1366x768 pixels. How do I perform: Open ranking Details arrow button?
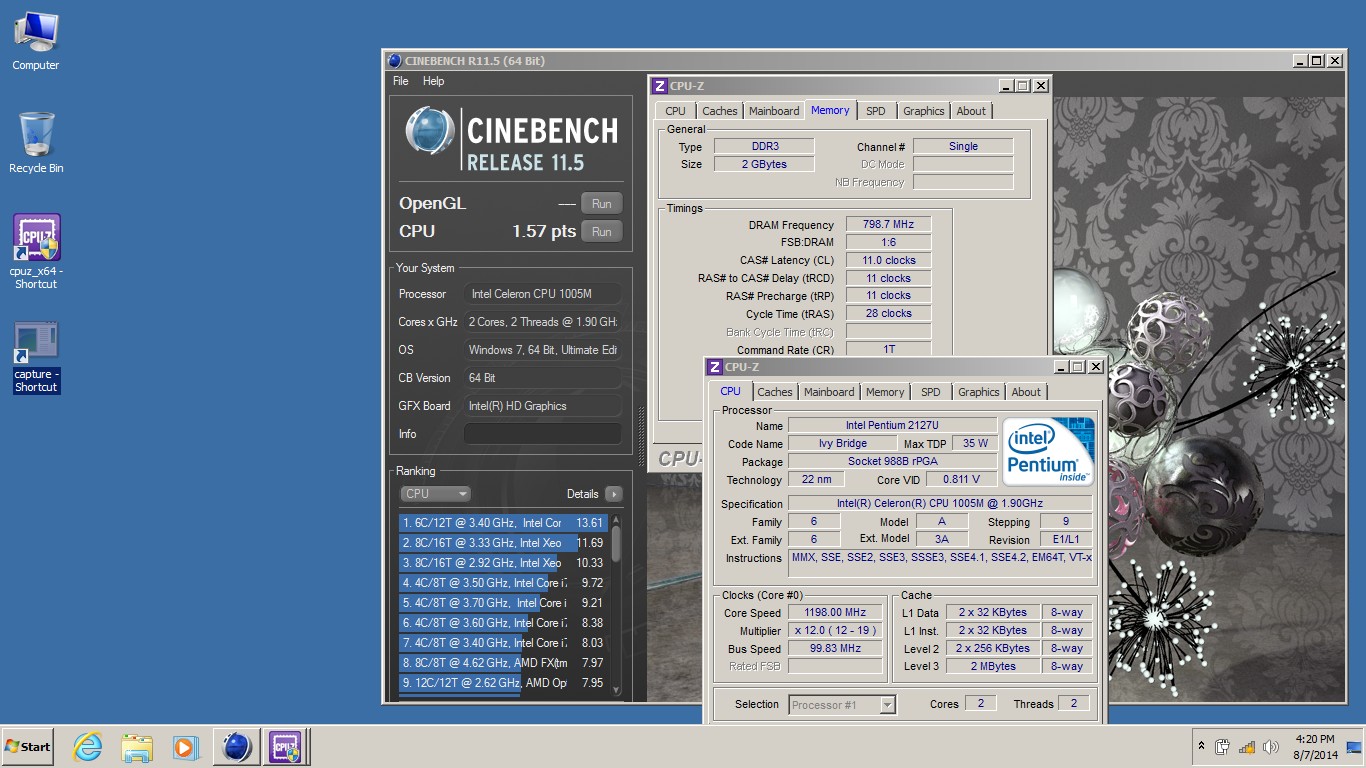coord(613,494)
